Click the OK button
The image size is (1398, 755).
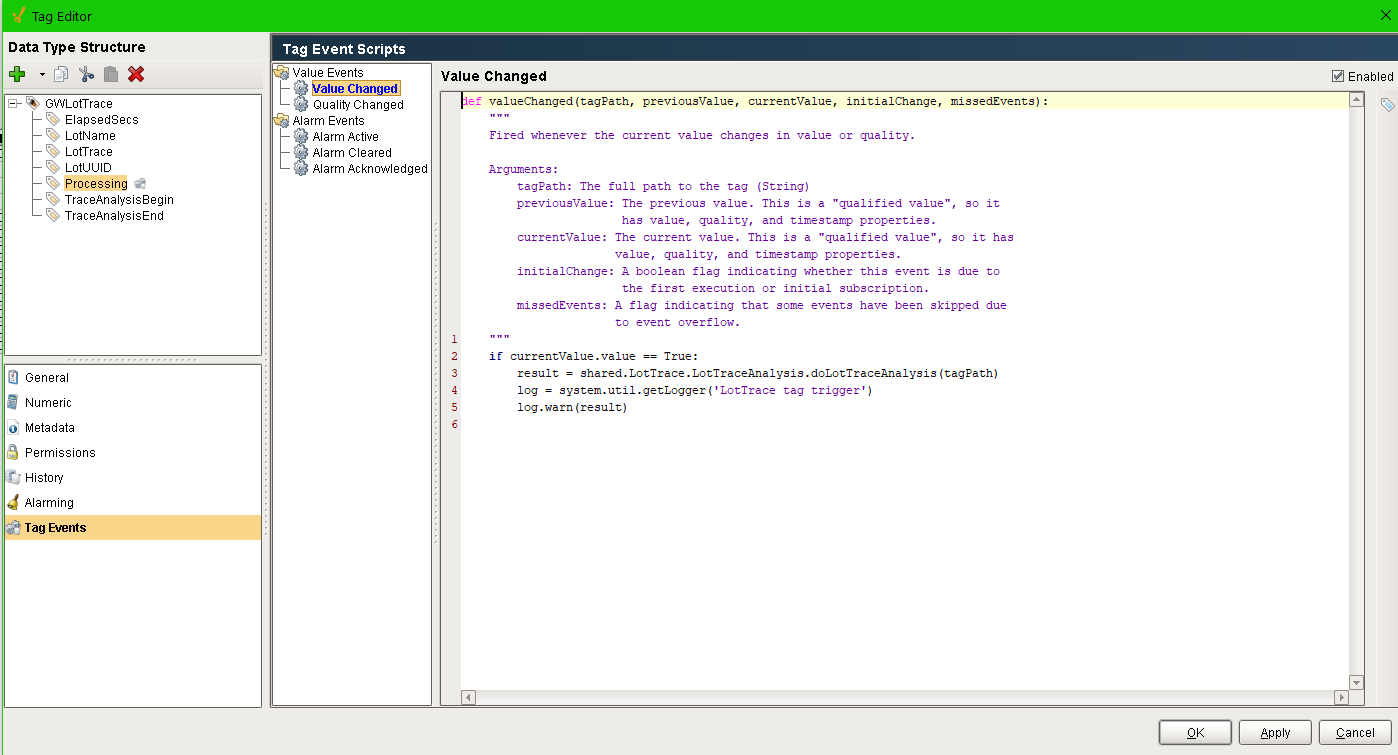coord(1194,733)
